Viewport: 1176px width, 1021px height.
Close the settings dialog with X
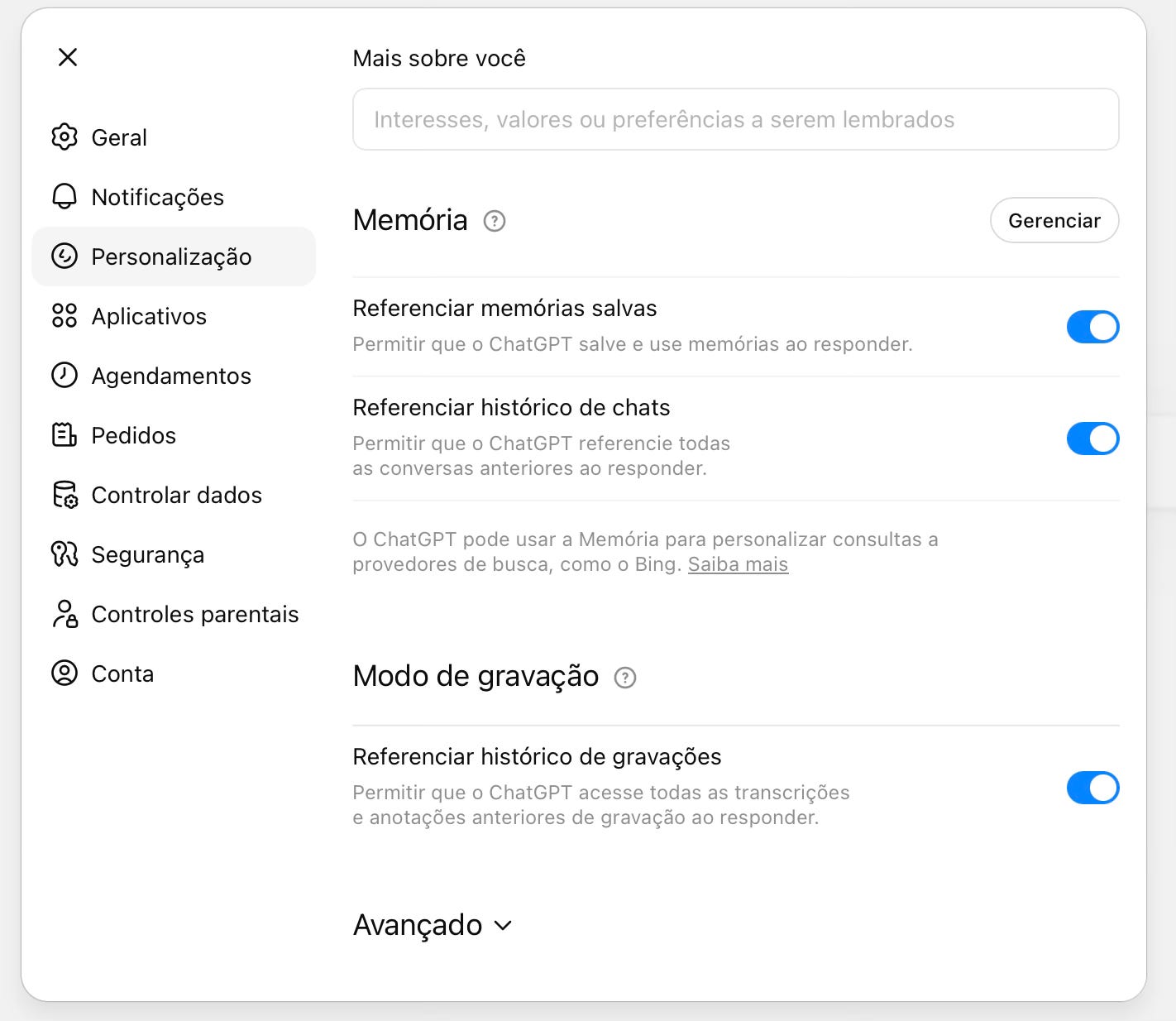coord(68,57)
